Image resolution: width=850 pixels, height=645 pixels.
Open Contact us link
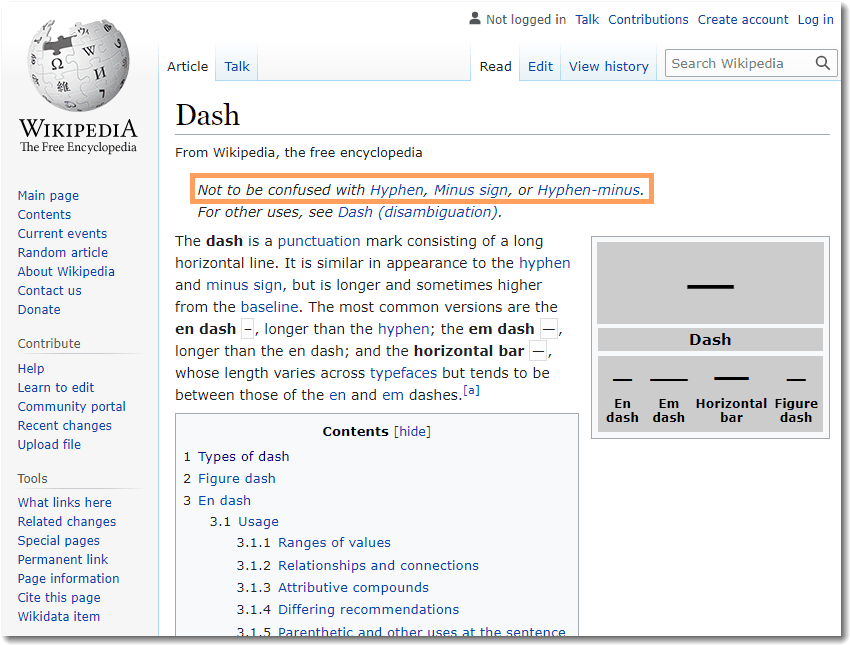click(x=49, y=291)
